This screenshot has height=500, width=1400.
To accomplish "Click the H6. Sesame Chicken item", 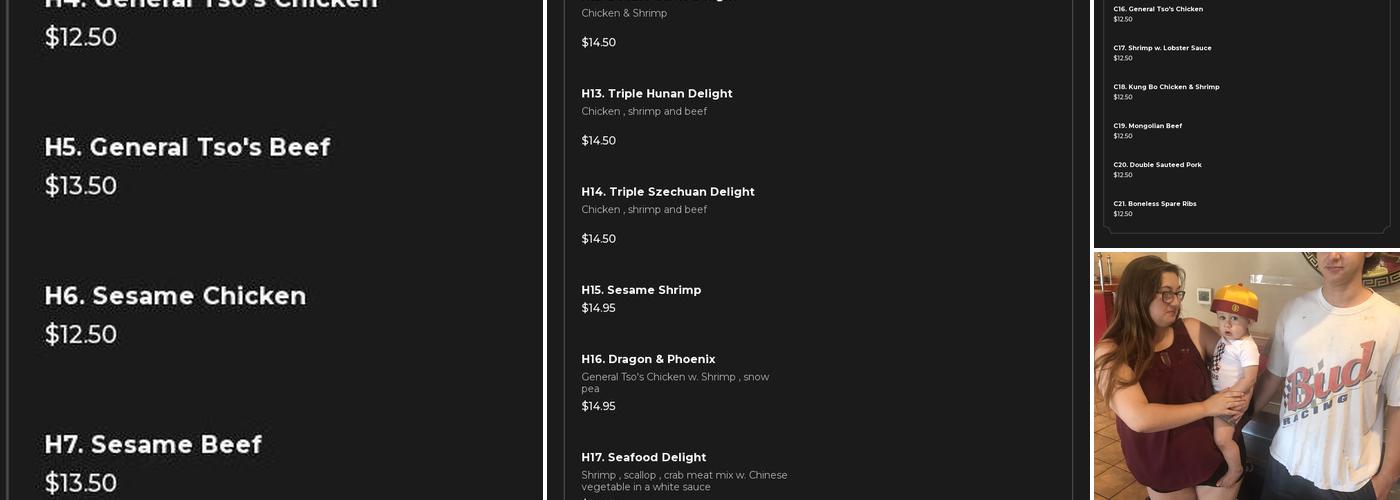I will pyautogui.click(x=175, y=296).
